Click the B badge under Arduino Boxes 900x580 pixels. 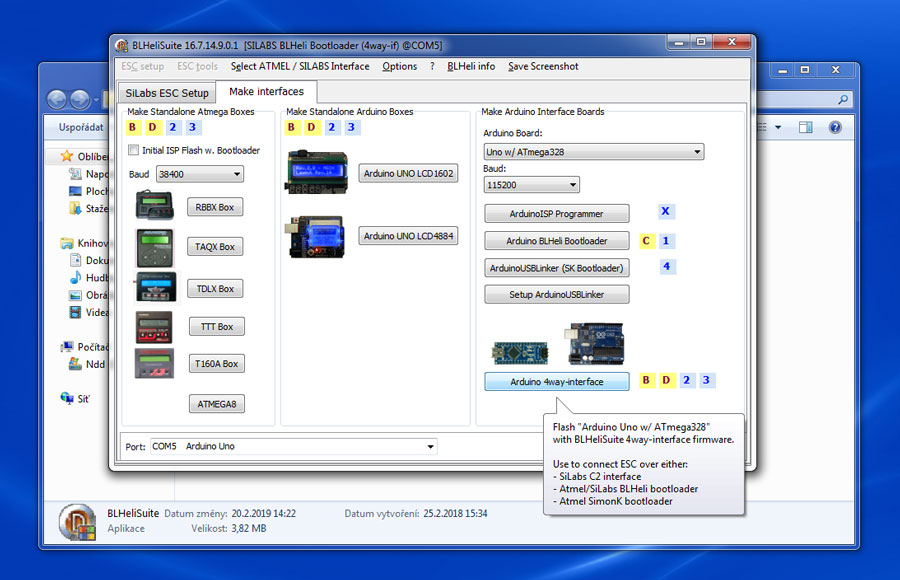pyautogui.click(x=292, y=127)
